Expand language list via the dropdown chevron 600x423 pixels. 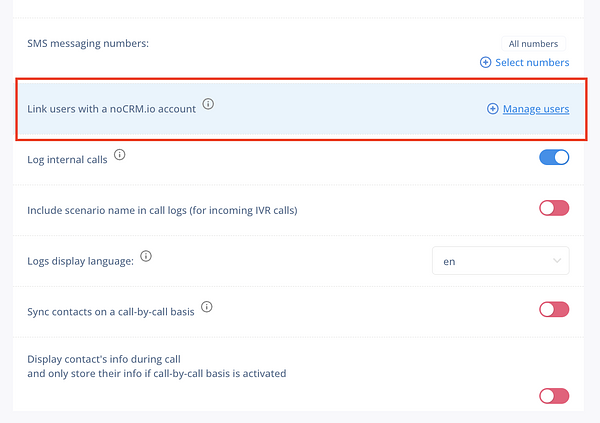point(557,261)
